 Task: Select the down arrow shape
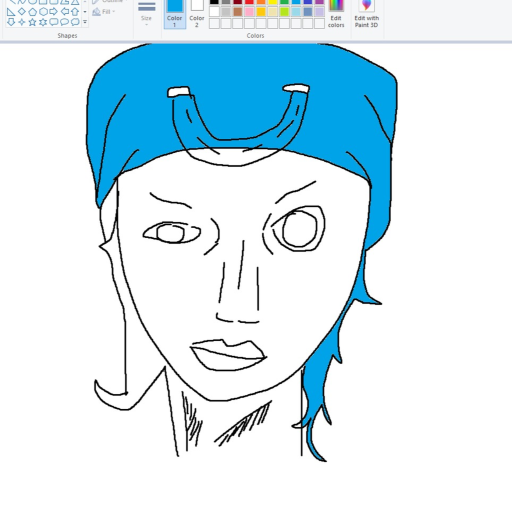pyautogui.click(x=11, y=22)
